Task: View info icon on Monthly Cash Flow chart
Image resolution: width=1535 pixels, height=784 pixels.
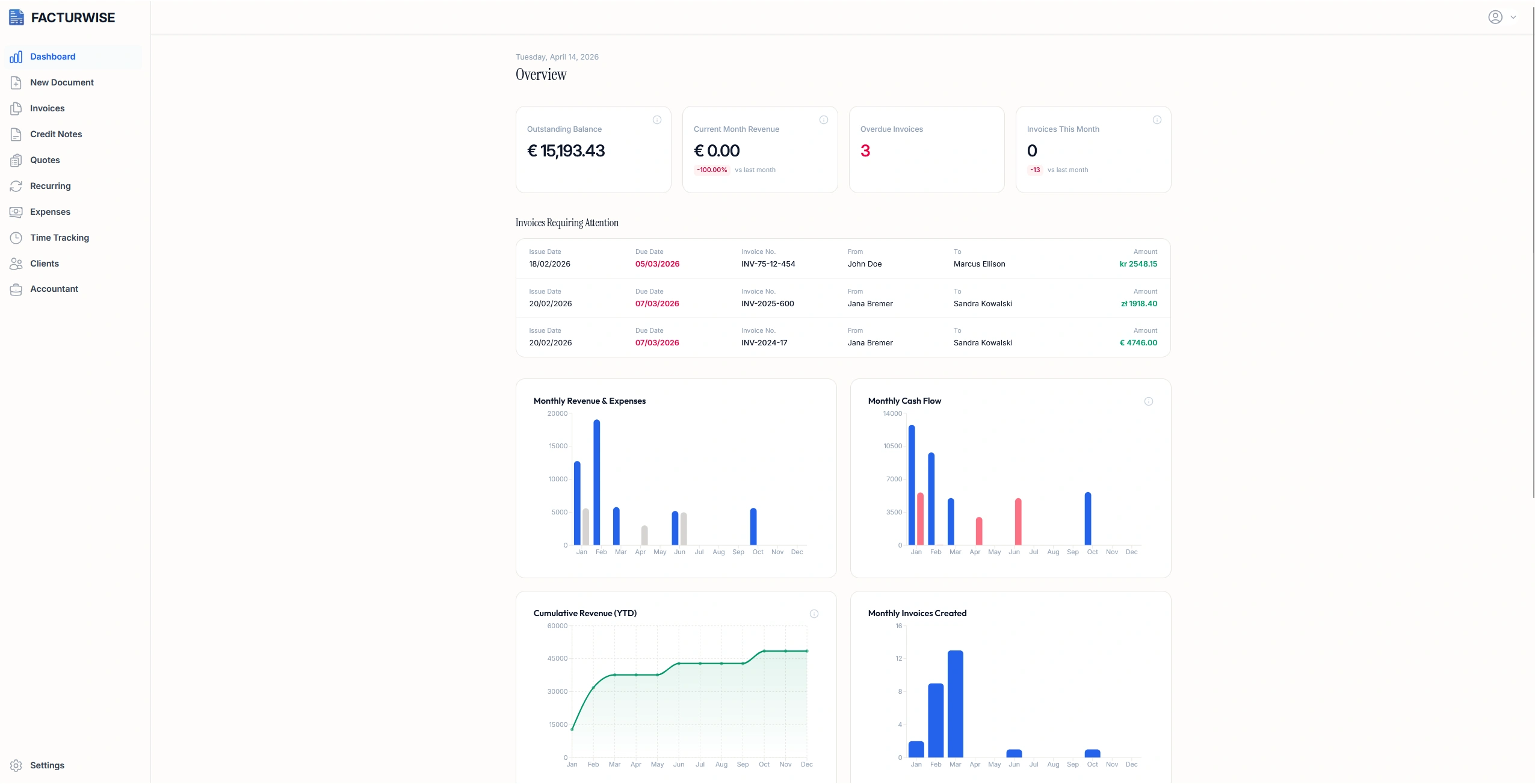Action: (1148, 401)
